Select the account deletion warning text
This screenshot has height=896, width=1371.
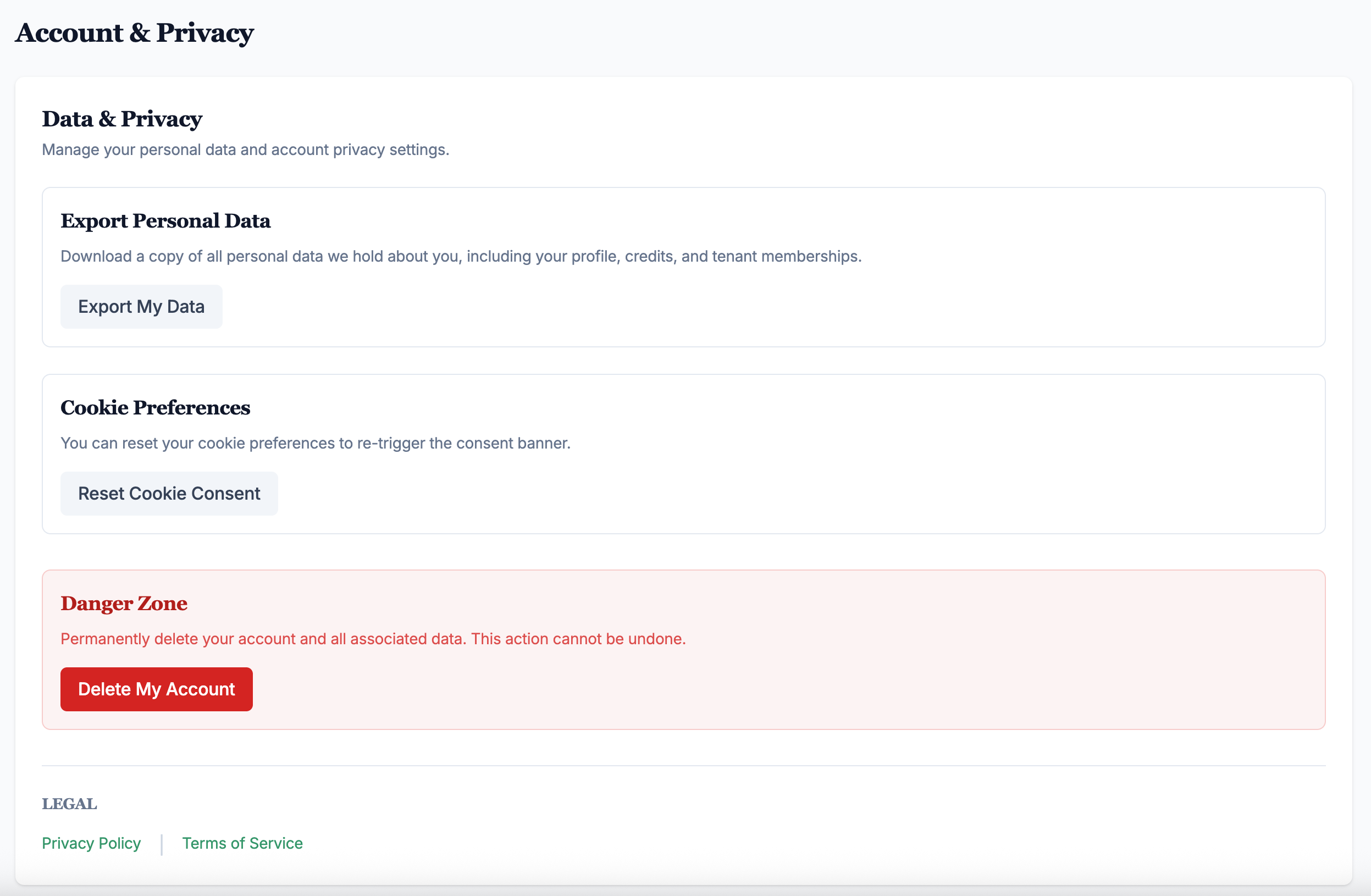tap(373, 638)
